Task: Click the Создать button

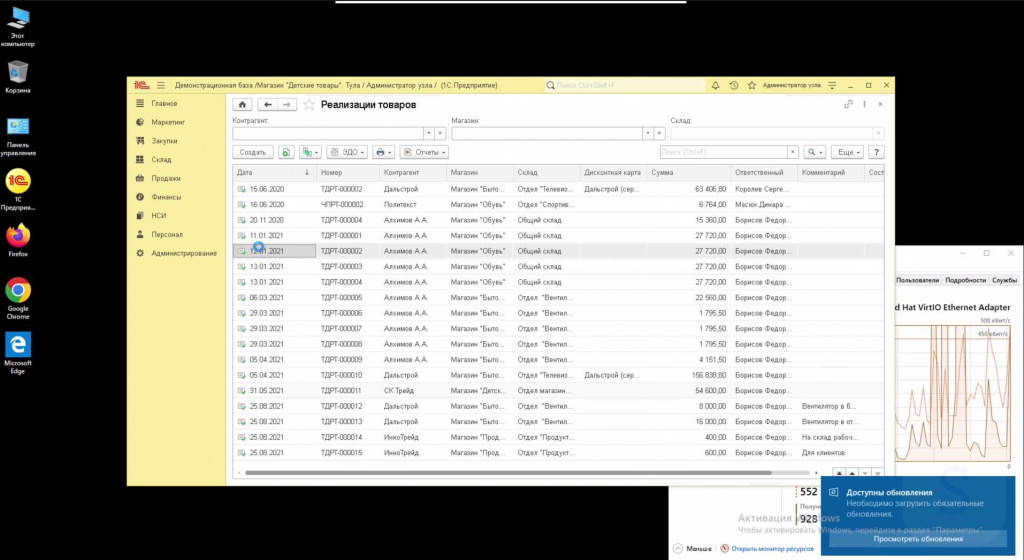Action: click(x=253, y=152)
